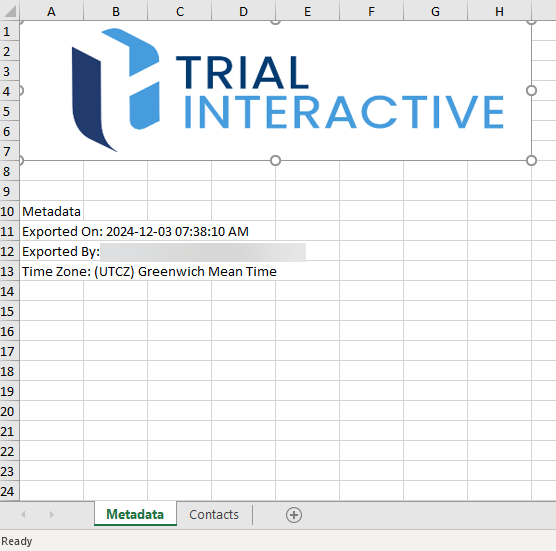The height and width of the screenshot is (551, 556).
Task: Select the Exported On date cell
Action: click(135, 232)
